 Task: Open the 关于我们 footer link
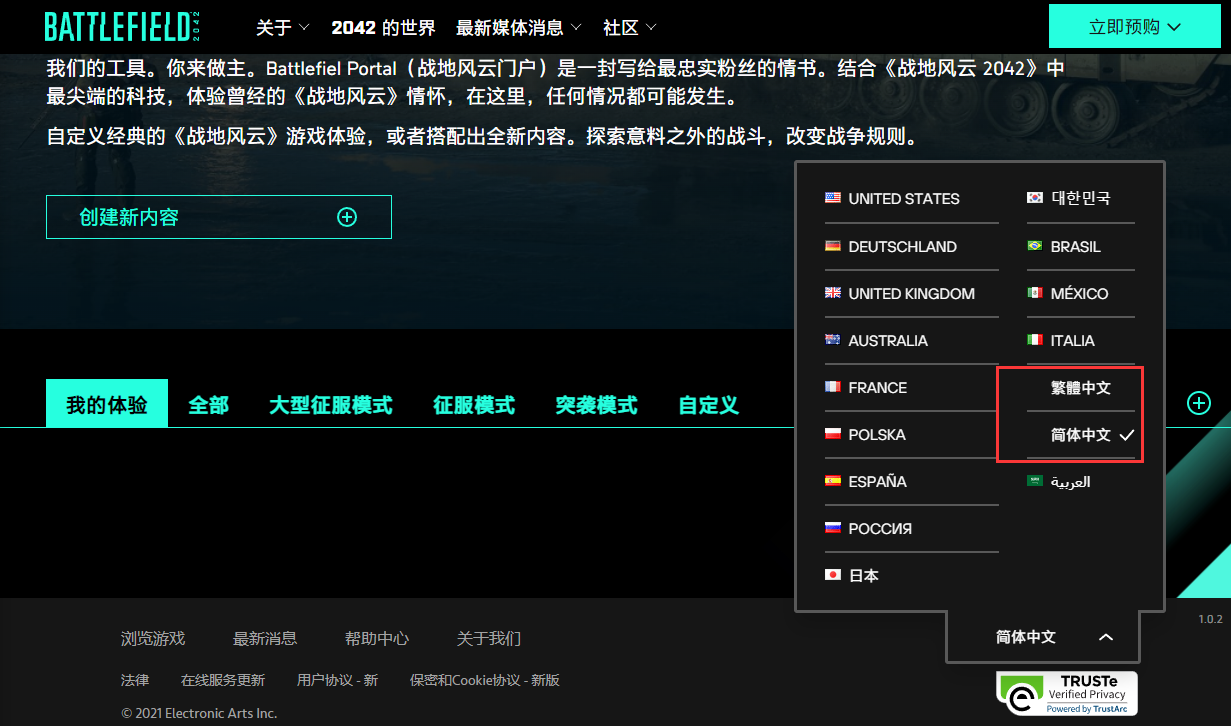pyautogui.click(x=489, y=638)
